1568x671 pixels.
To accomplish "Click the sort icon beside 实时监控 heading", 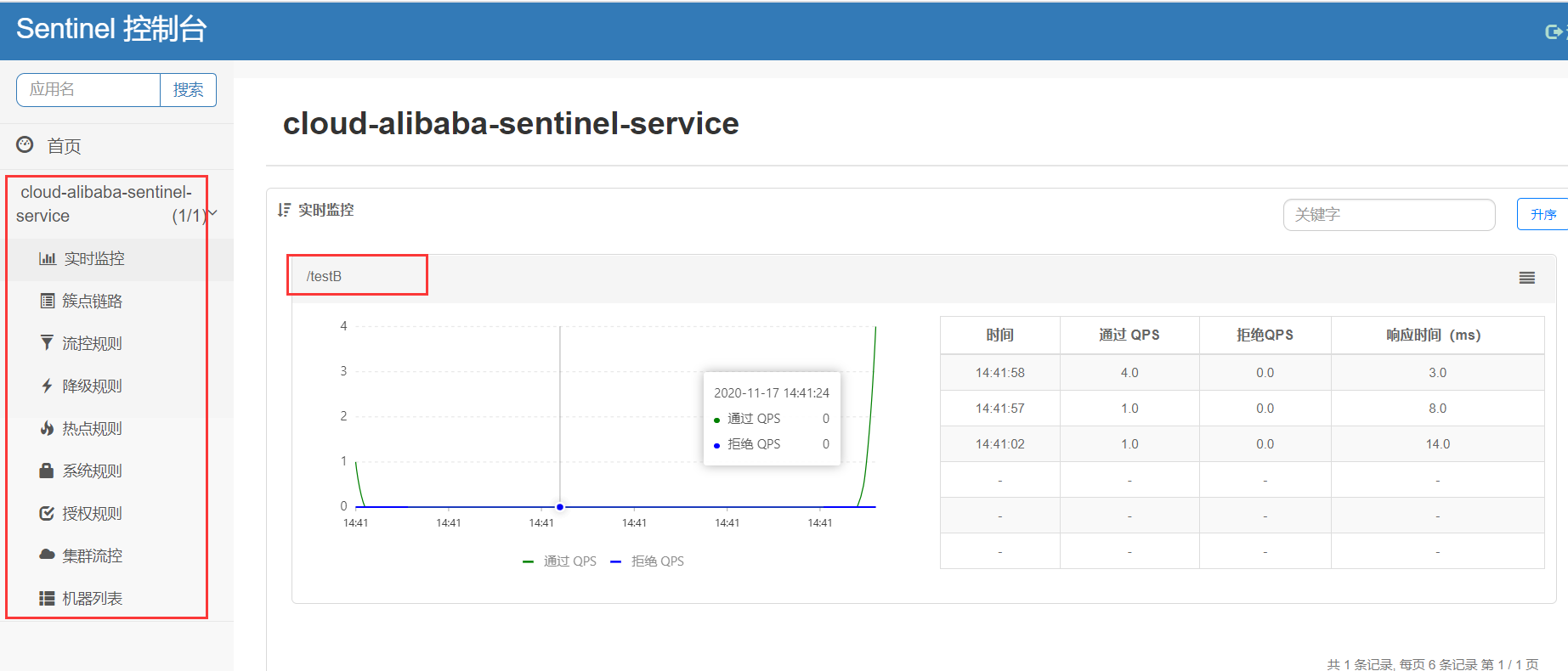I will 284,210.
